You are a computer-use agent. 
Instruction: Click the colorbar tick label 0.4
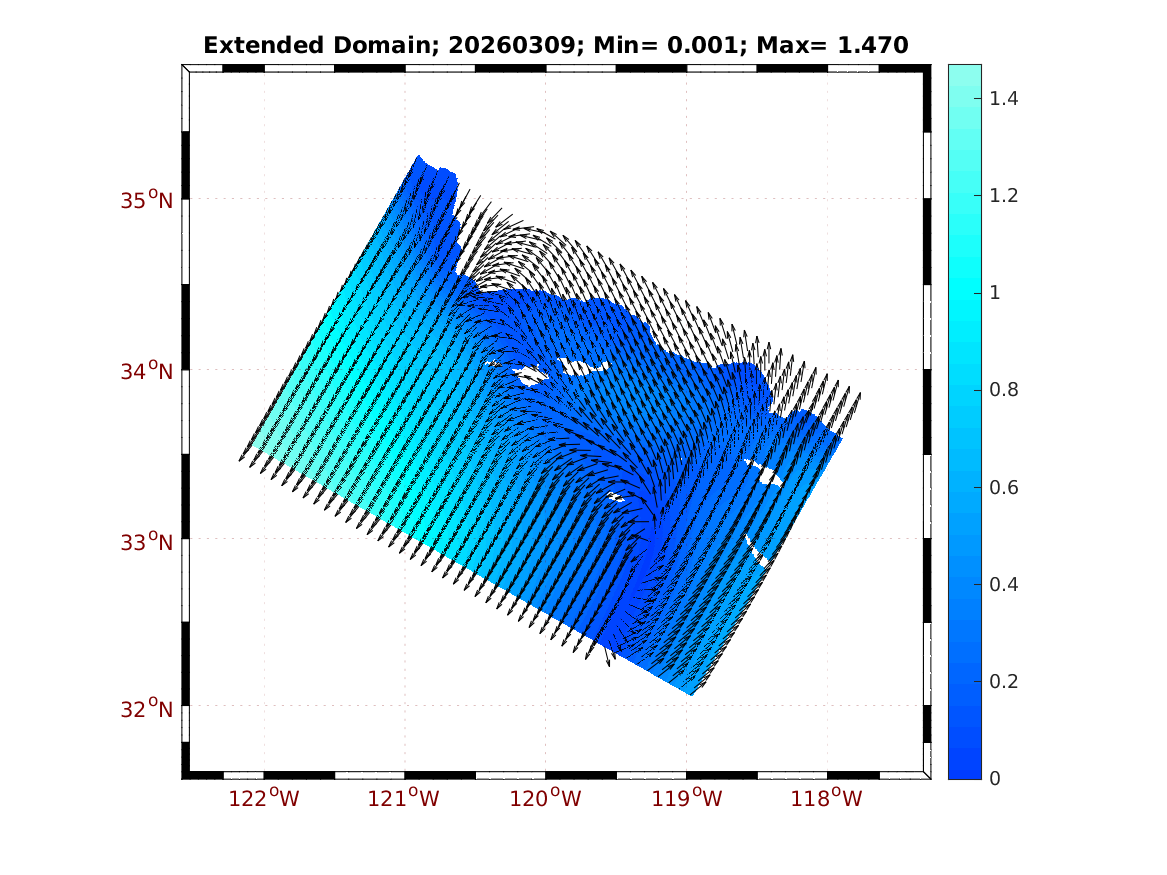point(1005,584)
